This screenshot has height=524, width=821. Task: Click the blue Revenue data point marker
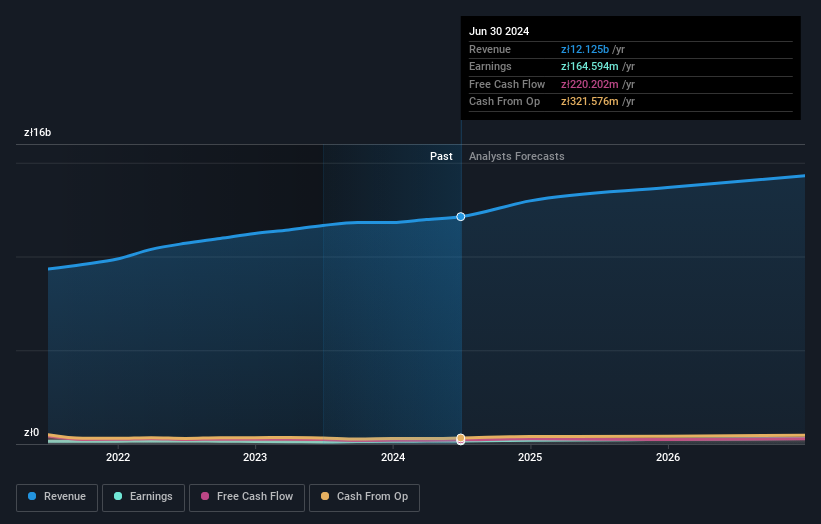pos(461,217)
